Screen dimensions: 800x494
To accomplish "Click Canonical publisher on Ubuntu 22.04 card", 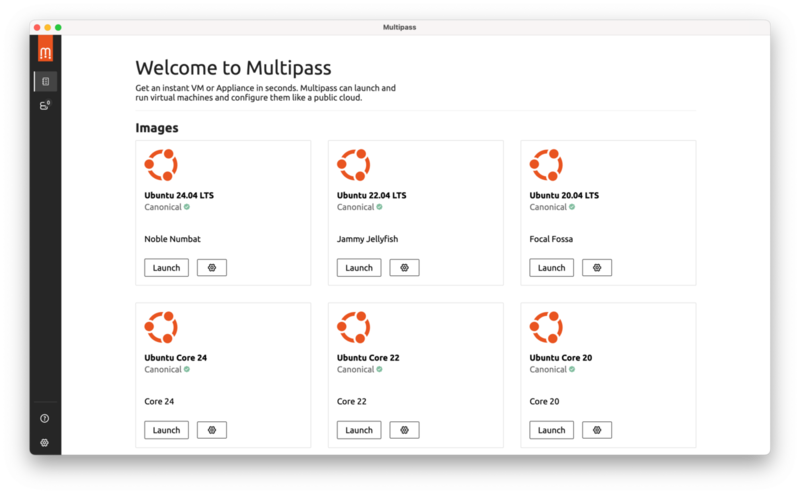I will tap(356, 207).
